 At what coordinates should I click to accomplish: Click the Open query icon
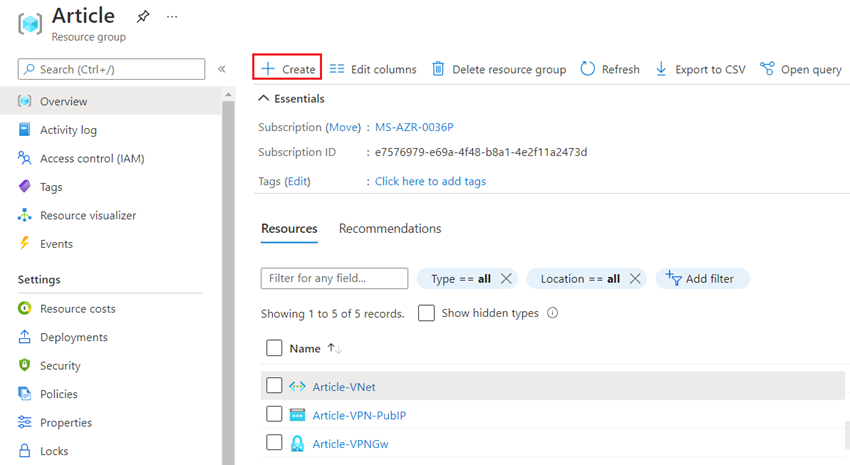click(x=767, y=69)
